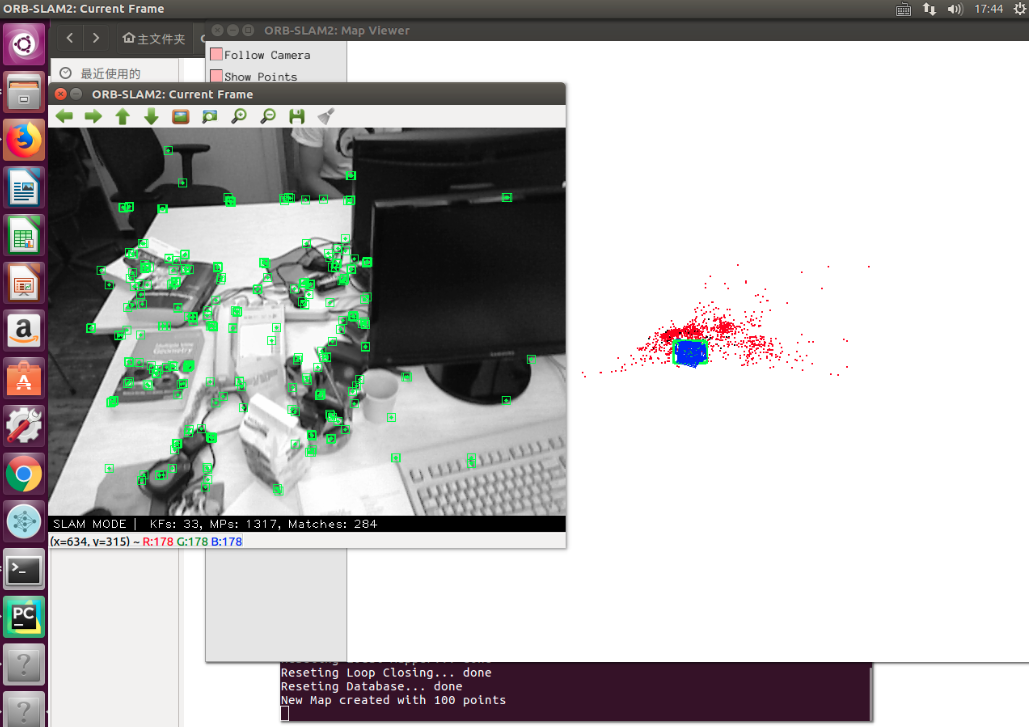Open the frame display properties brush icon
Viewport: 1029px width, 727px height.
click(x=325, y=116)
